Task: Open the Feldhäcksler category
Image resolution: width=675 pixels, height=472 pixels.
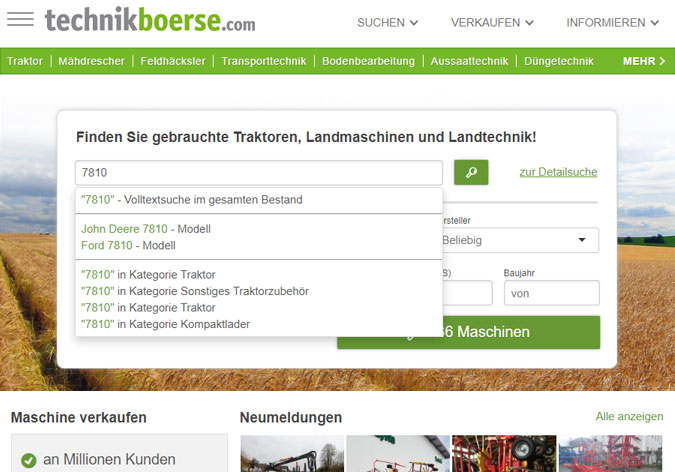Action: point(173,61)
